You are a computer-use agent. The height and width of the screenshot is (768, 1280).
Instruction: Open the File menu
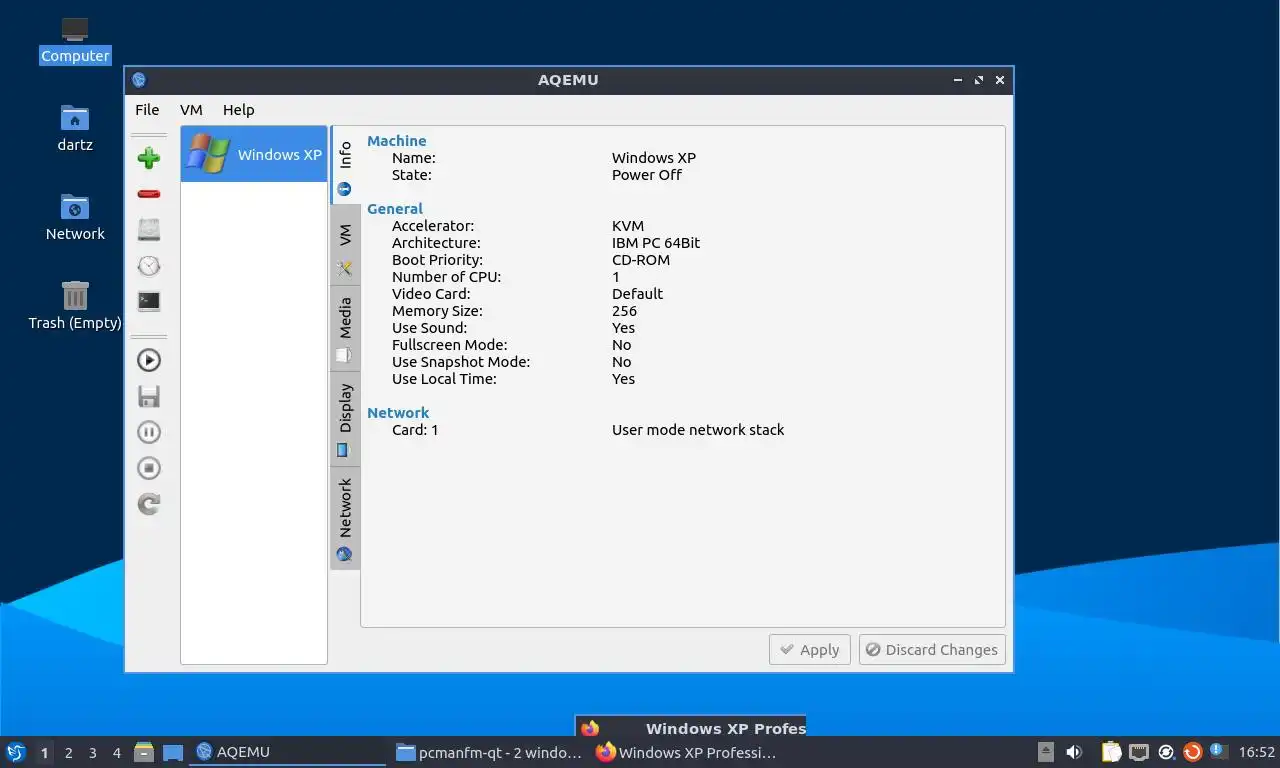point(147,110)
